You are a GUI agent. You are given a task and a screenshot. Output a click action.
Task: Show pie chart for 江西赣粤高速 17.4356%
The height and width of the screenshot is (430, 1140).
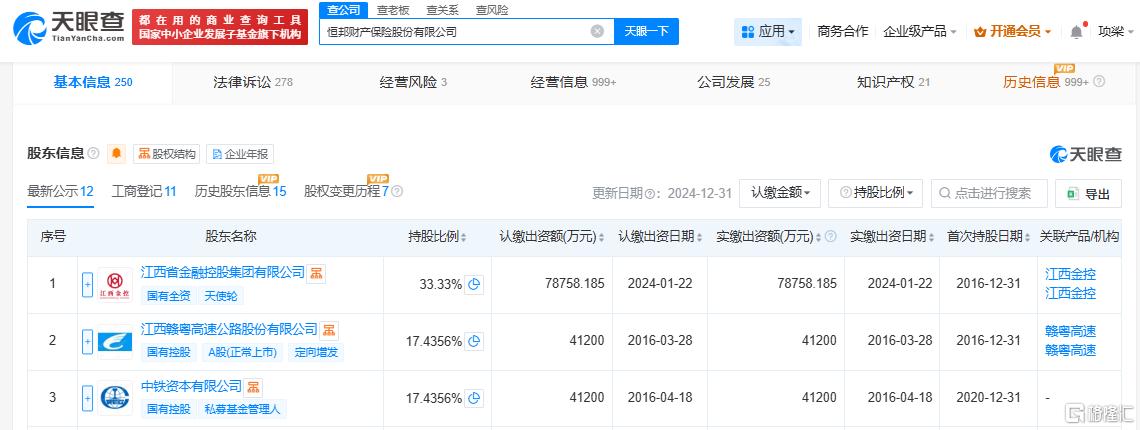(474, 341)
